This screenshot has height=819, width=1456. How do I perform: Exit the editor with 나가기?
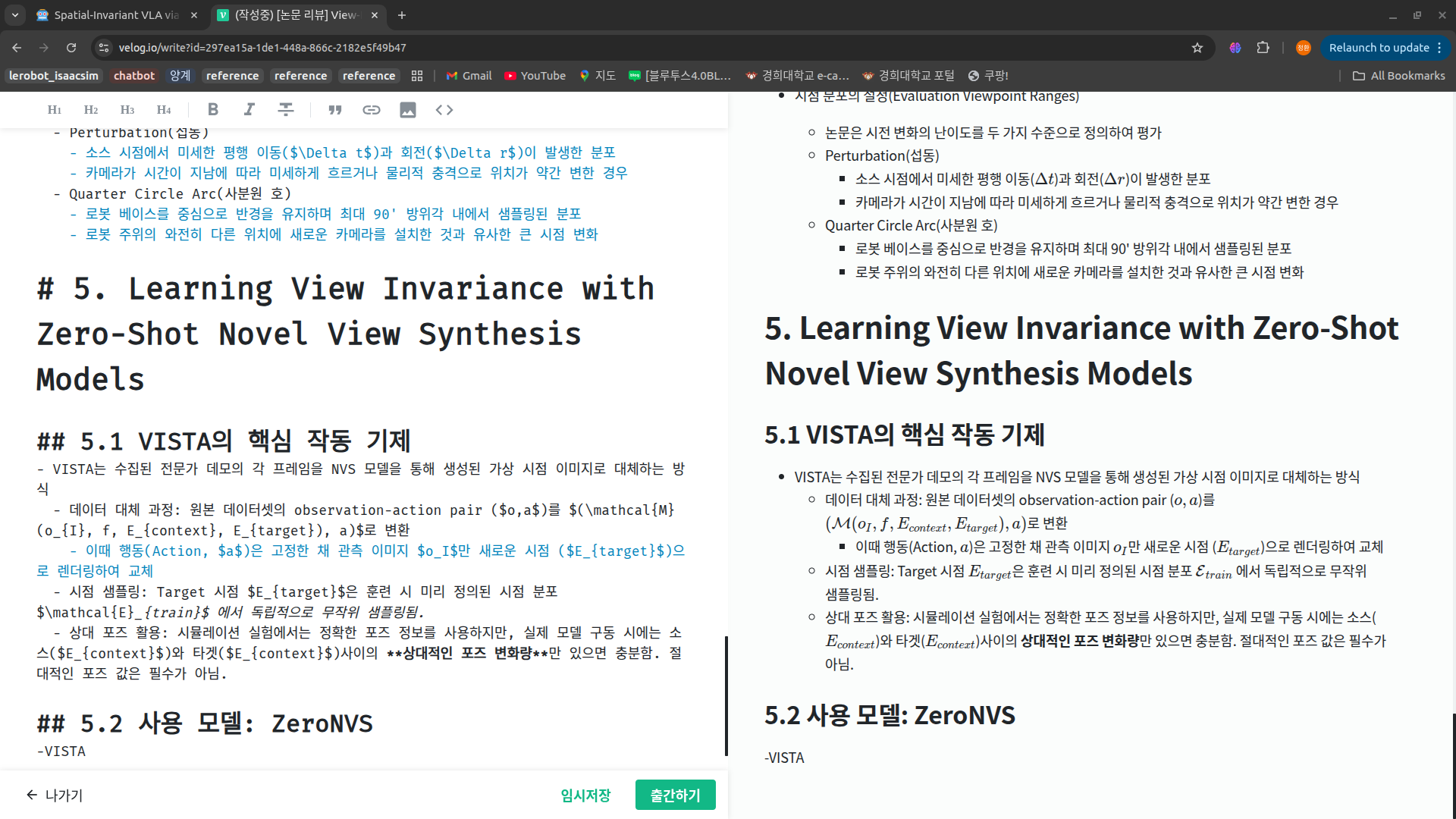tap(55, 795)
